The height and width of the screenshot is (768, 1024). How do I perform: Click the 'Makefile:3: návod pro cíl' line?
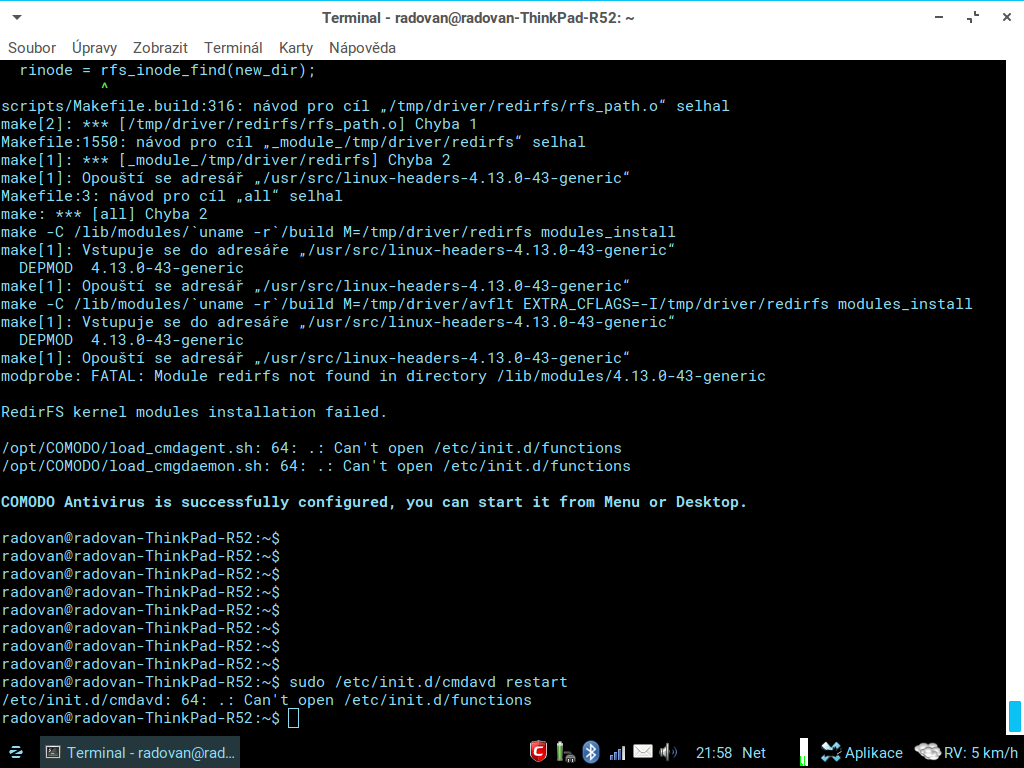coord(172,196)
